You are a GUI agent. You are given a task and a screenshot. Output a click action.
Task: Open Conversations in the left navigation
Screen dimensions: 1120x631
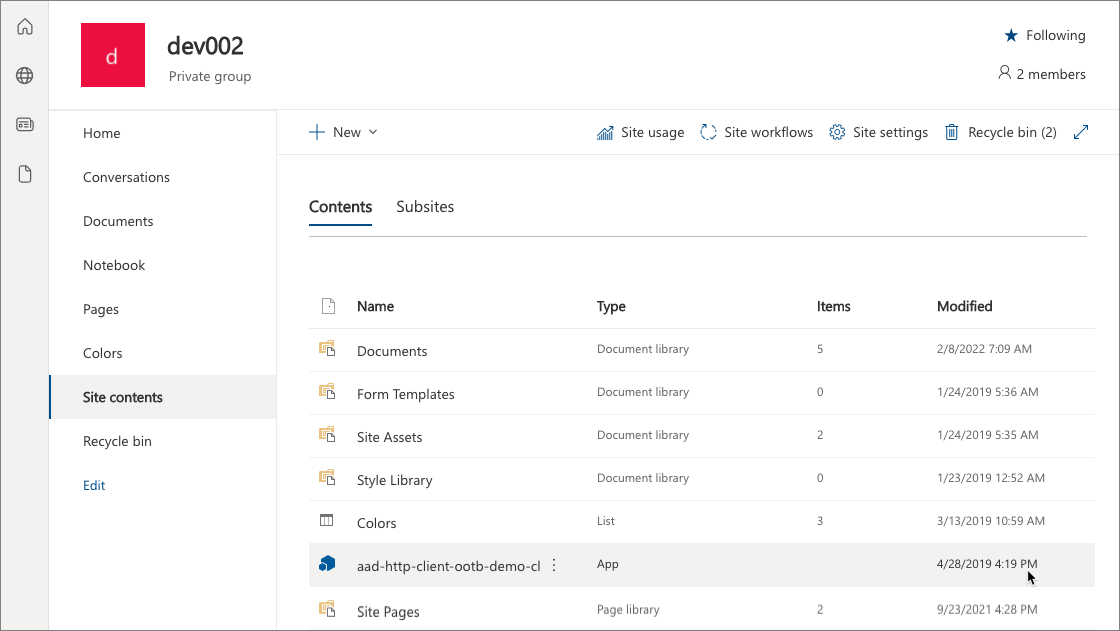(126, 177)
